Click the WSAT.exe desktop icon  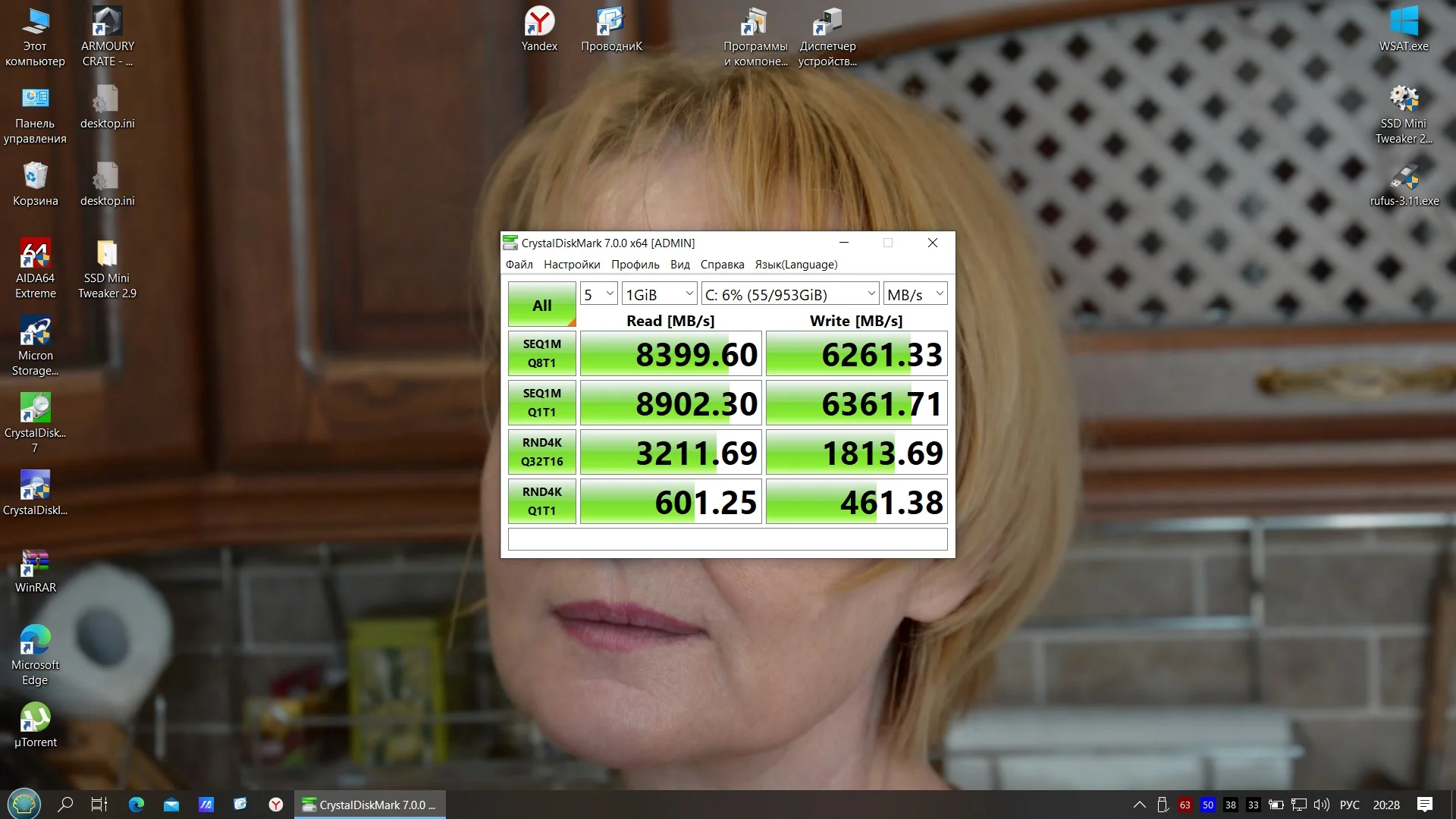[1404, 30]
